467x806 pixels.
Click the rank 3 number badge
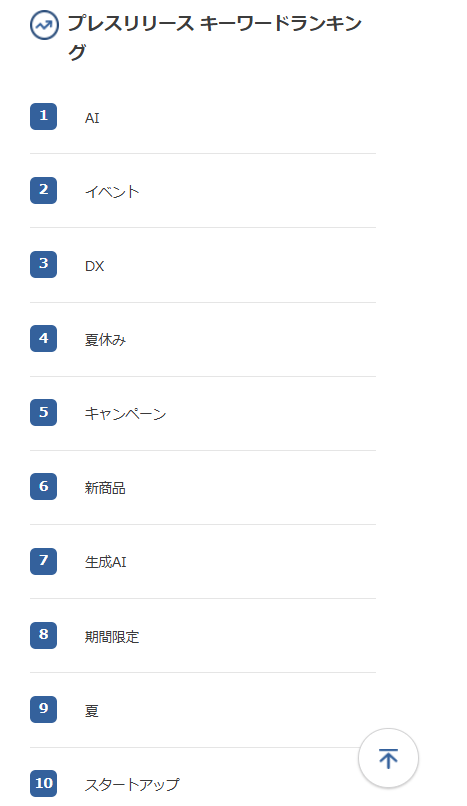(43, 264)
